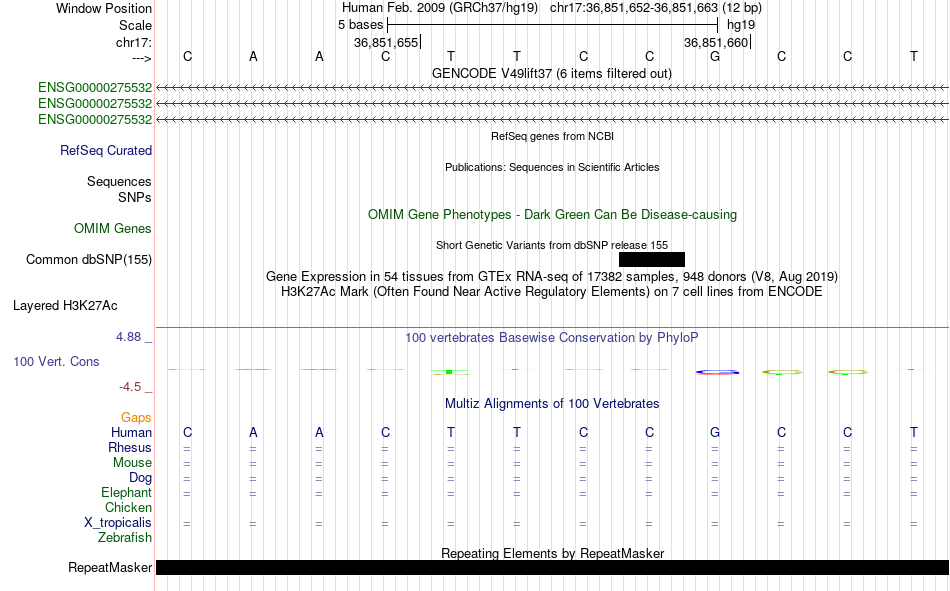Open the OMIM Gene Phenotypes track title
Screen dimensions: 950x591
pyautogui.click(x=552, y=215)
